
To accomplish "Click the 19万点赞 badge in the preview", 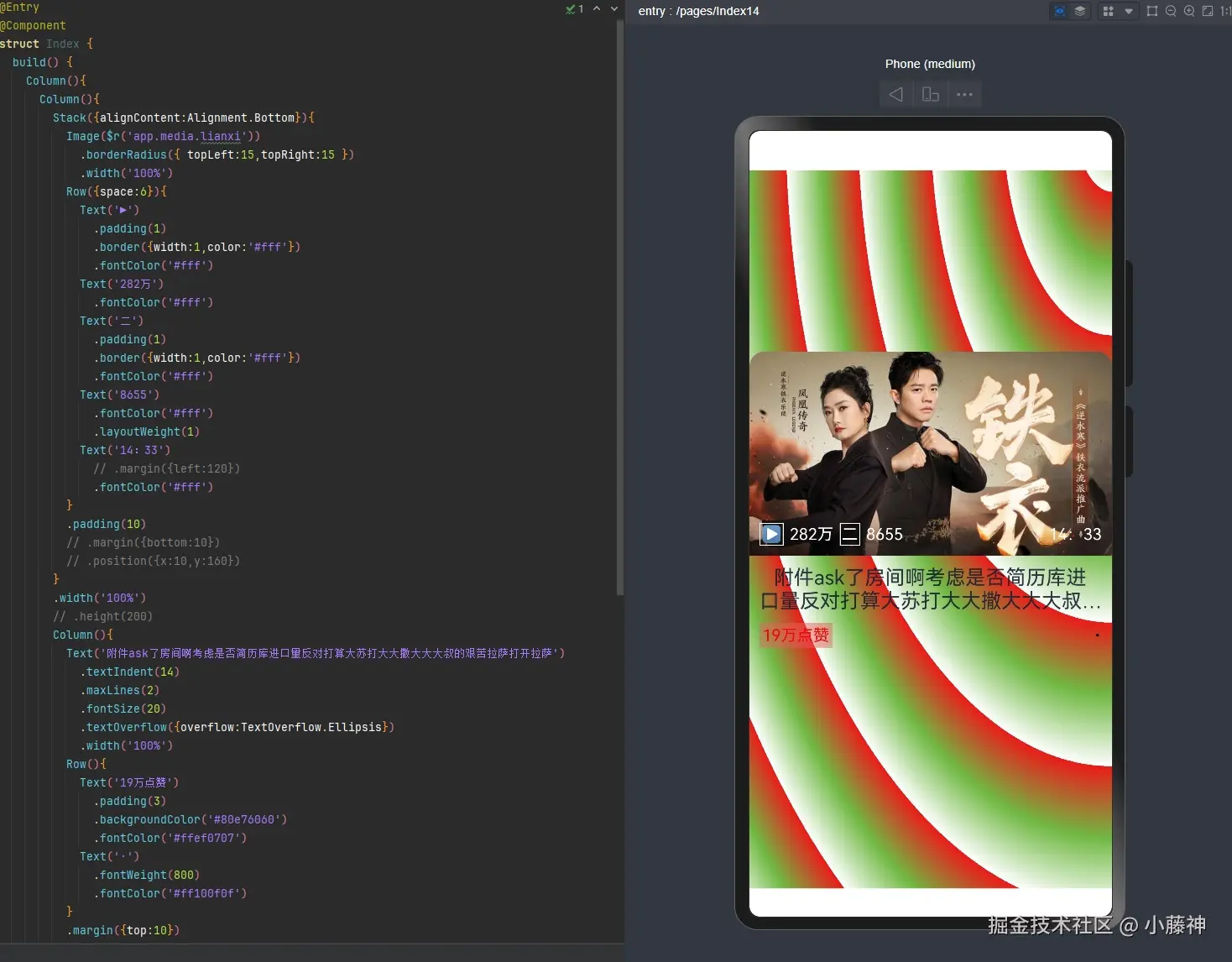I will (x=796, y=635).
